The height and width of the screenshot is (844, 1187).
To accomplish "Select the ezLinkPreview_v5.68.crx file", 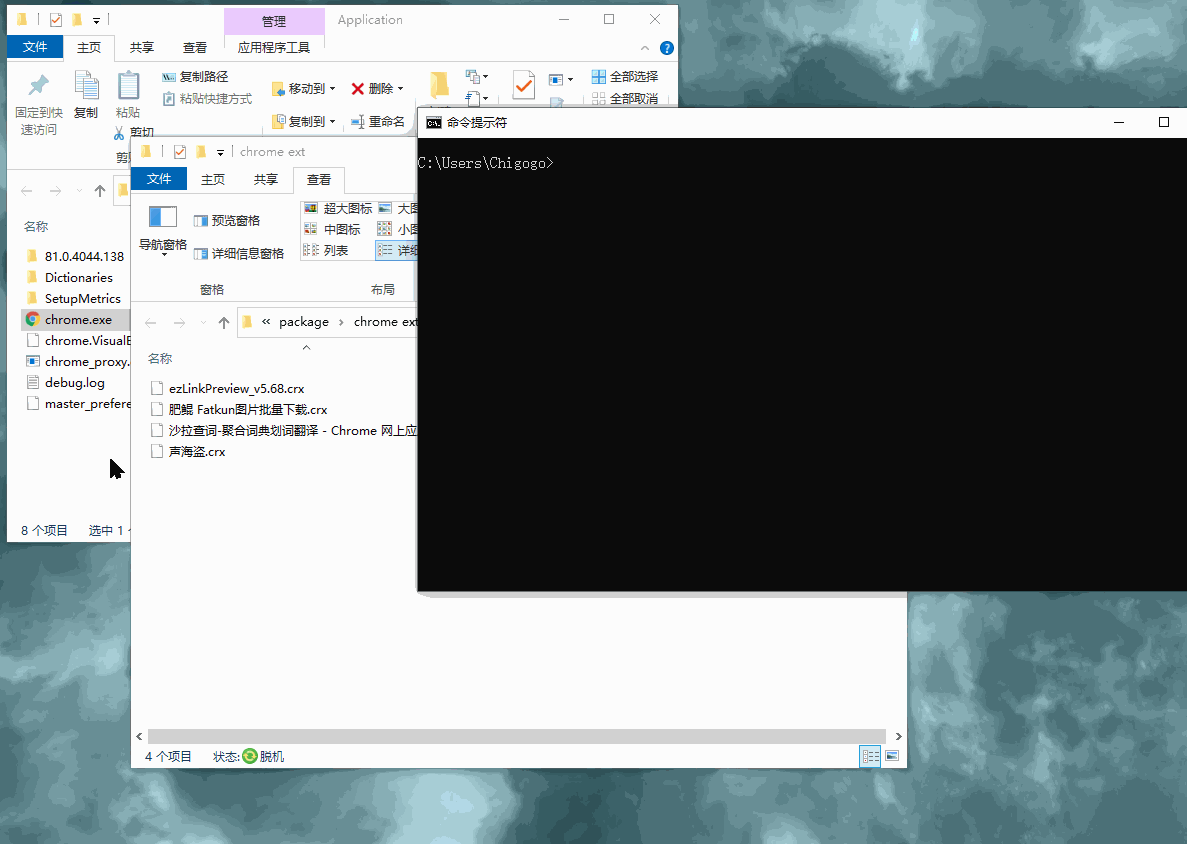I will tap(236, 388).
